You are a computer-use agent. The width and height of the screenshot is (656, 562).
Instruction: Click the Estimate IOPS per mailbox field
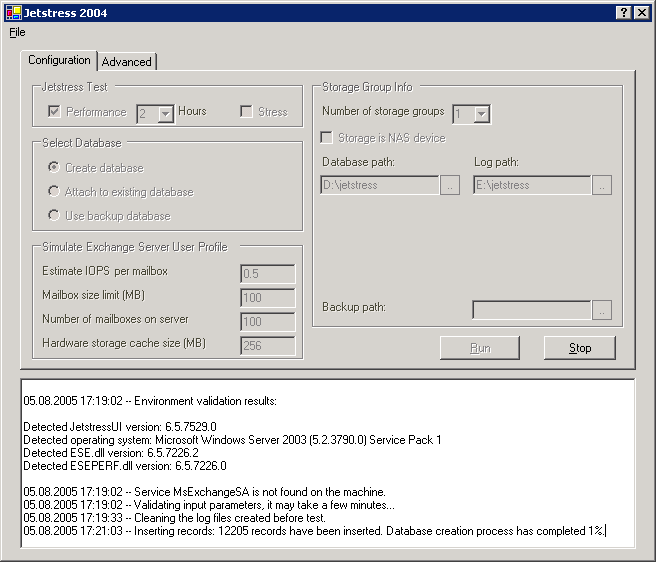[268, 274]
